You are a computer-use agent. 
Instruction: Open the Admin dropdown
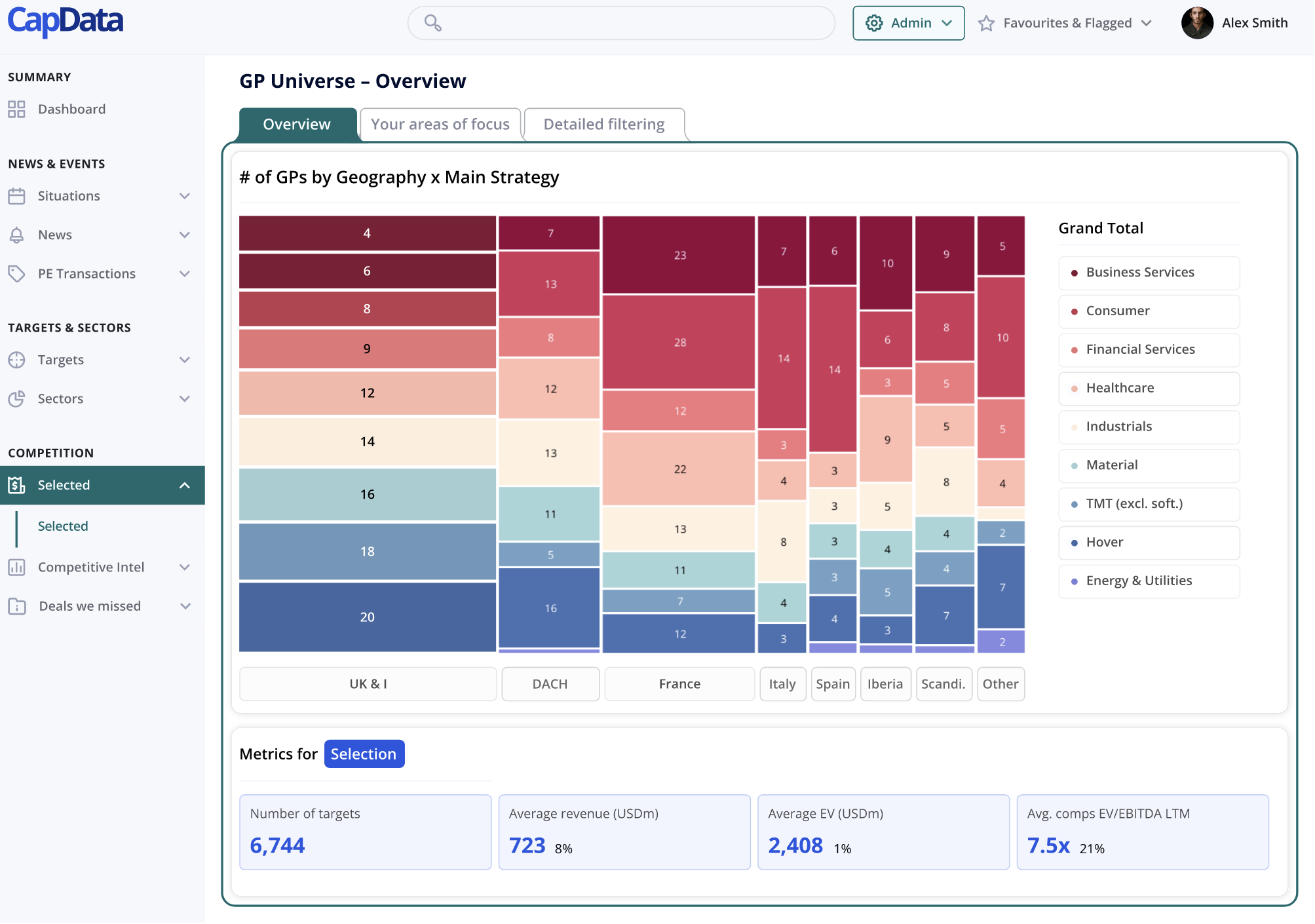(908, 24)
